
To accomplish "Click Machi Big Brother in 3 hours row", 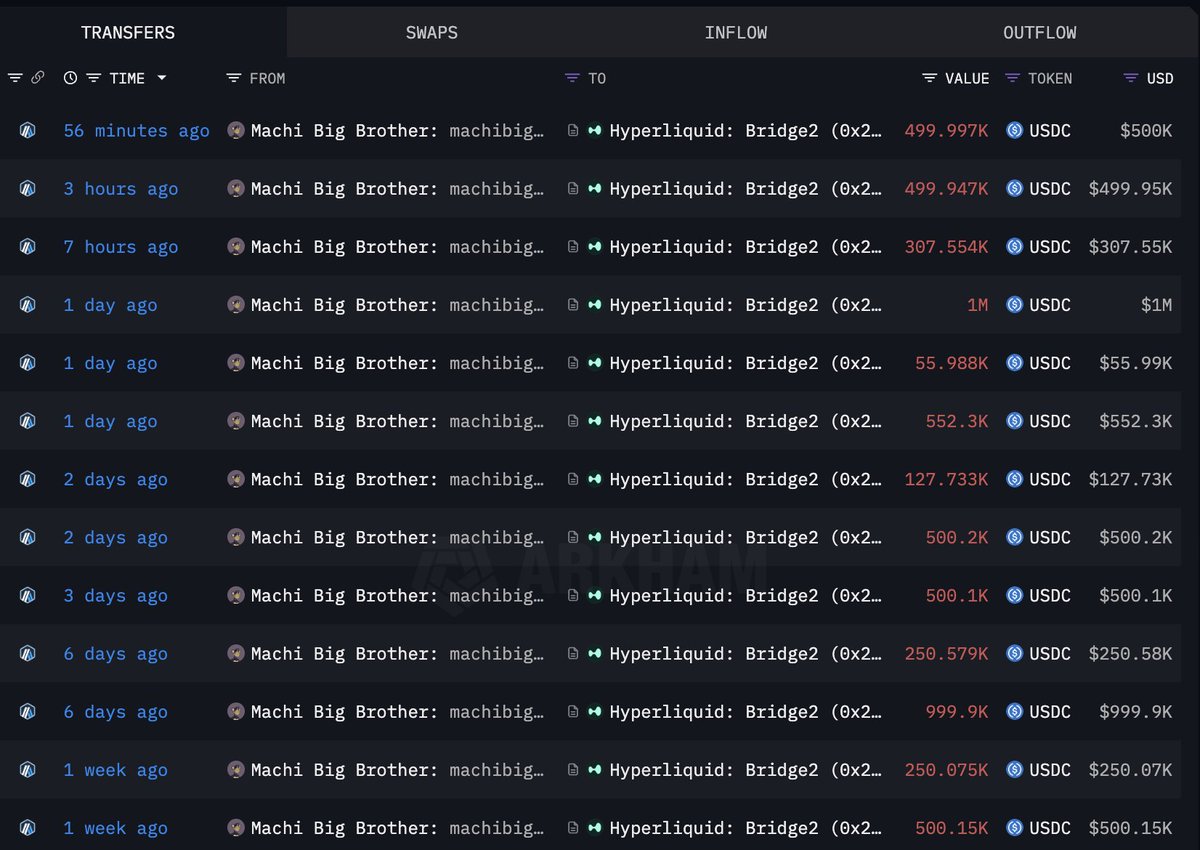I will pos(342,189).
